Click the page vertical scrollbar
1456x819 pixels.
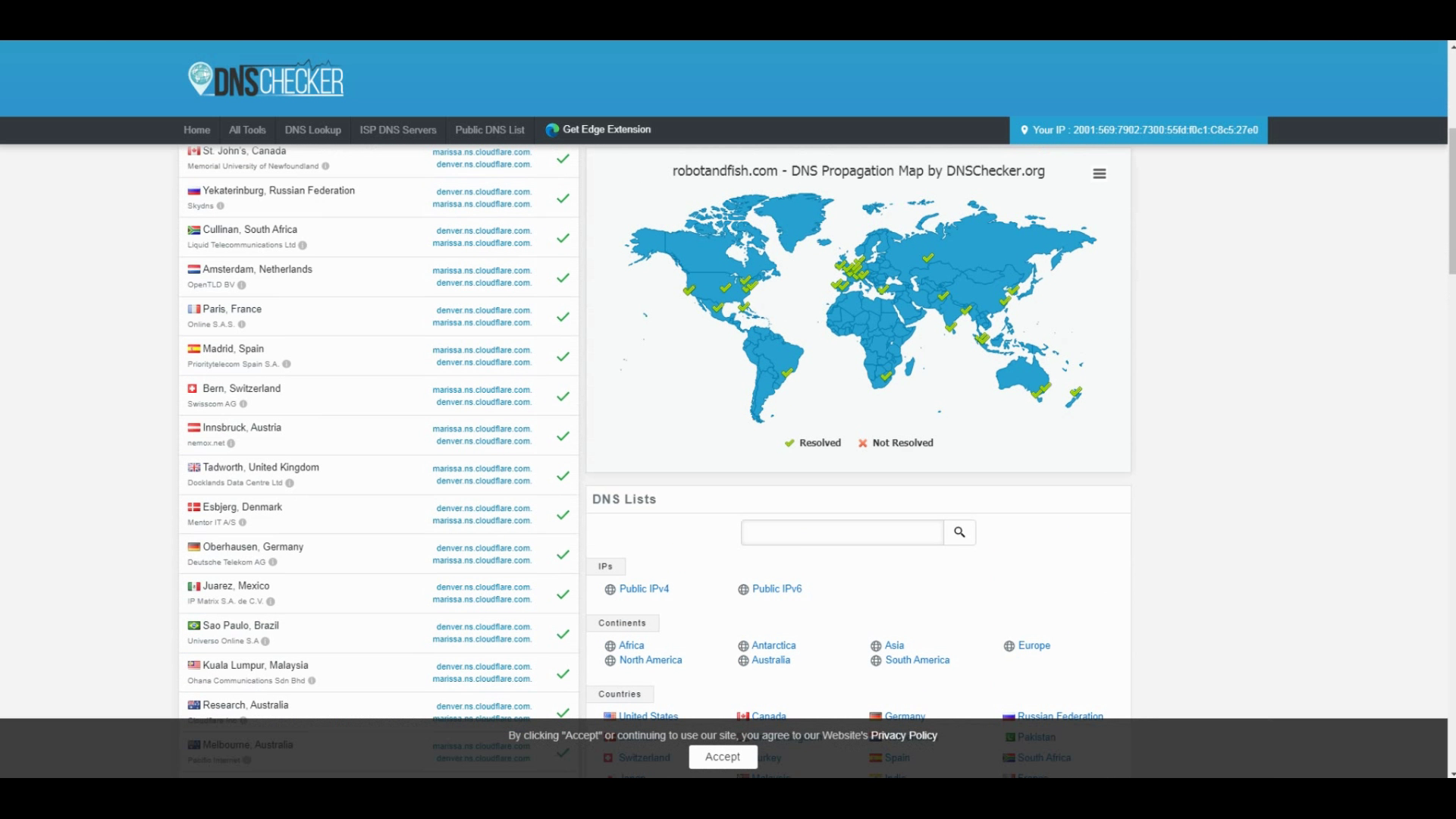click(x=1451, y=202)
